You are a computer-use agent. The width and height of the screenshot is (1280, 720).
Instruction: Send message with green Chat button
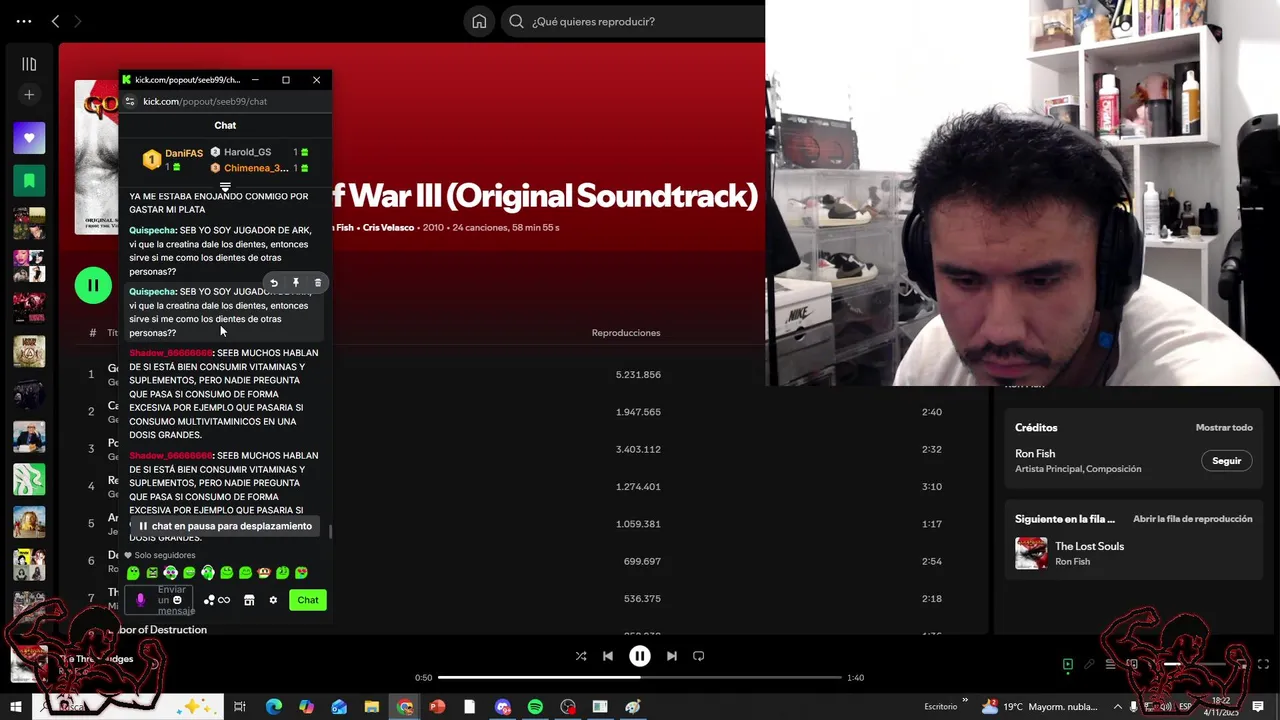point(307,600)
